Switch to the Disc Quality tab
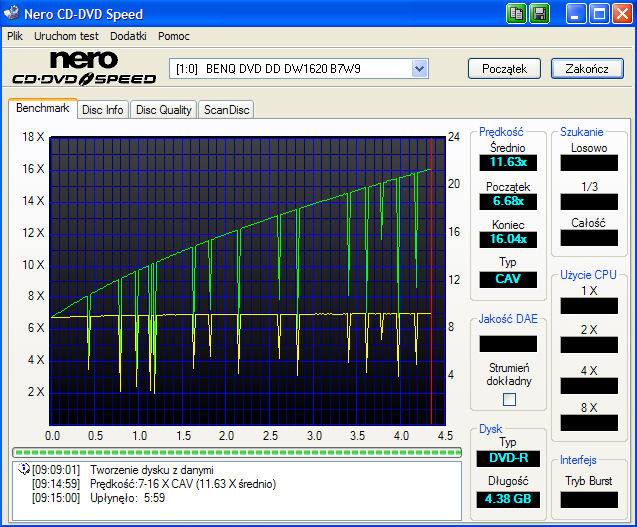The image size is (637, 527). [x=164, y=110]
